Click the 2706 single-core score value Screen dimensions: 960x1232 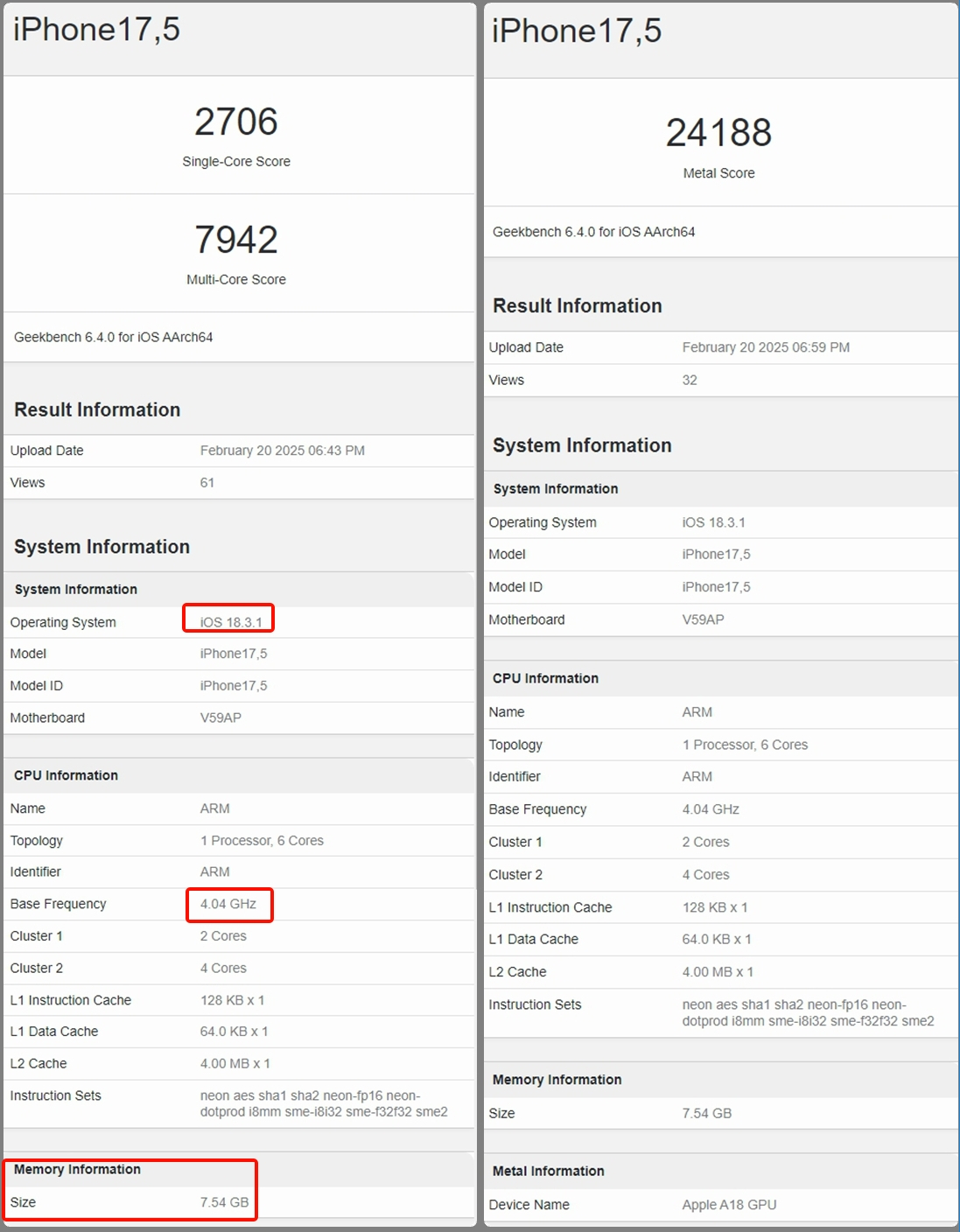pyautogui.click(x=236, y=122)
